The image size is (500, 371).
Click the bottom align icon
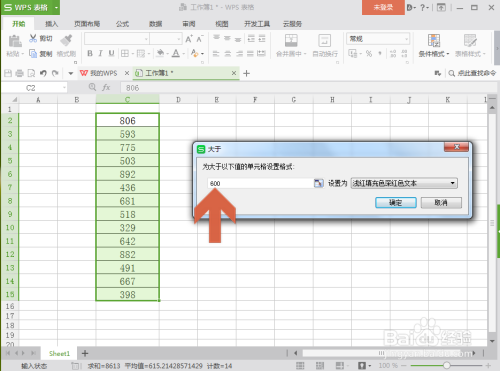[x=238, y=39]
